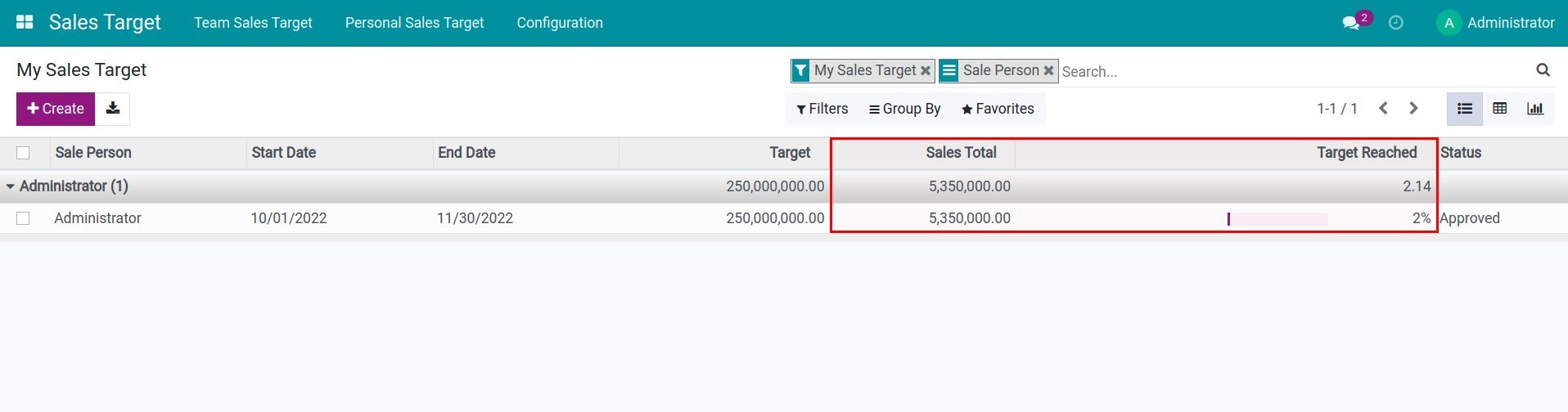Open the apps grid menu icon
Image resolution: width=1568 pixels, height=412 pixels.
point(25,23)
